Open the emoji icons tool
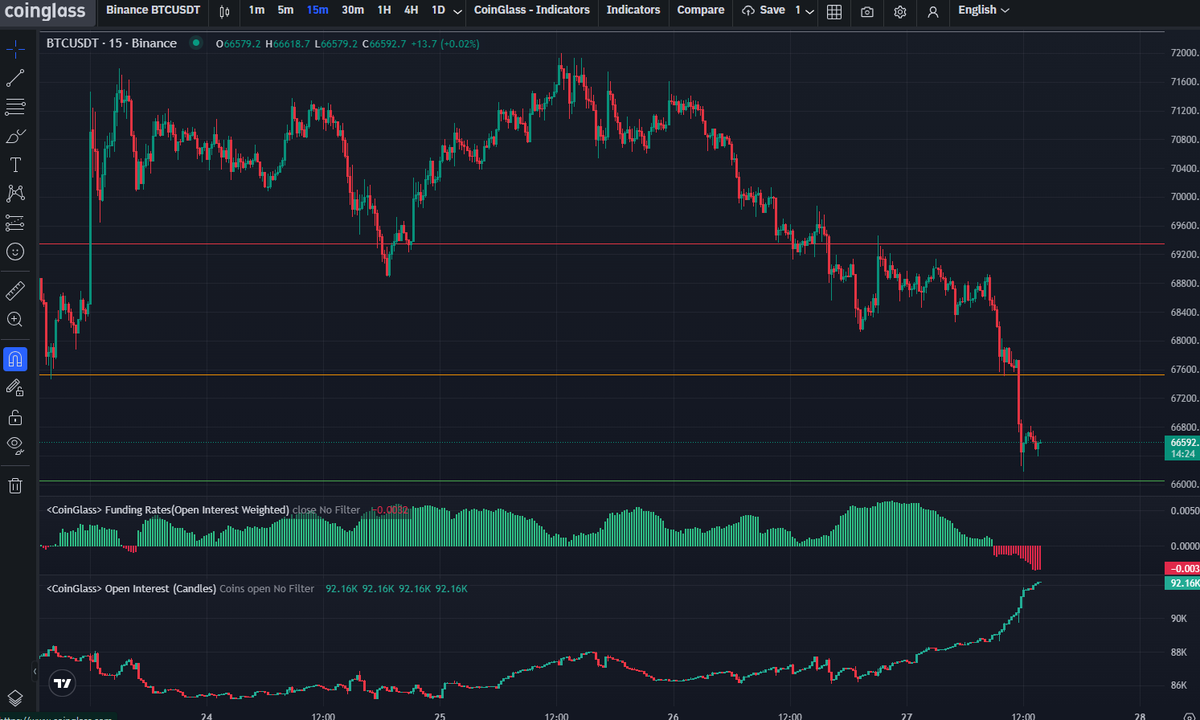Image resolution: width=1200 pixels, height=720 pixels. coord(15,251)
